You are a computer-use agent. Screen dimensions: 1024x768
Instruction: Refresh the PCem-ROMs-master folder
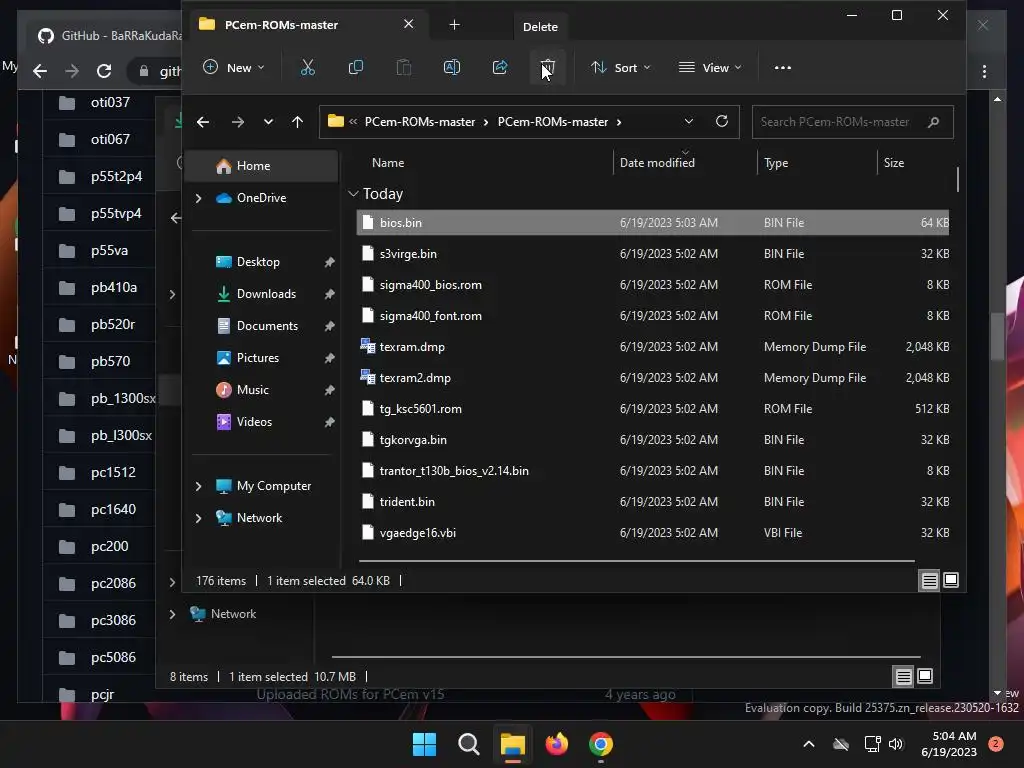pyautogui.click(x=722, y=121)
